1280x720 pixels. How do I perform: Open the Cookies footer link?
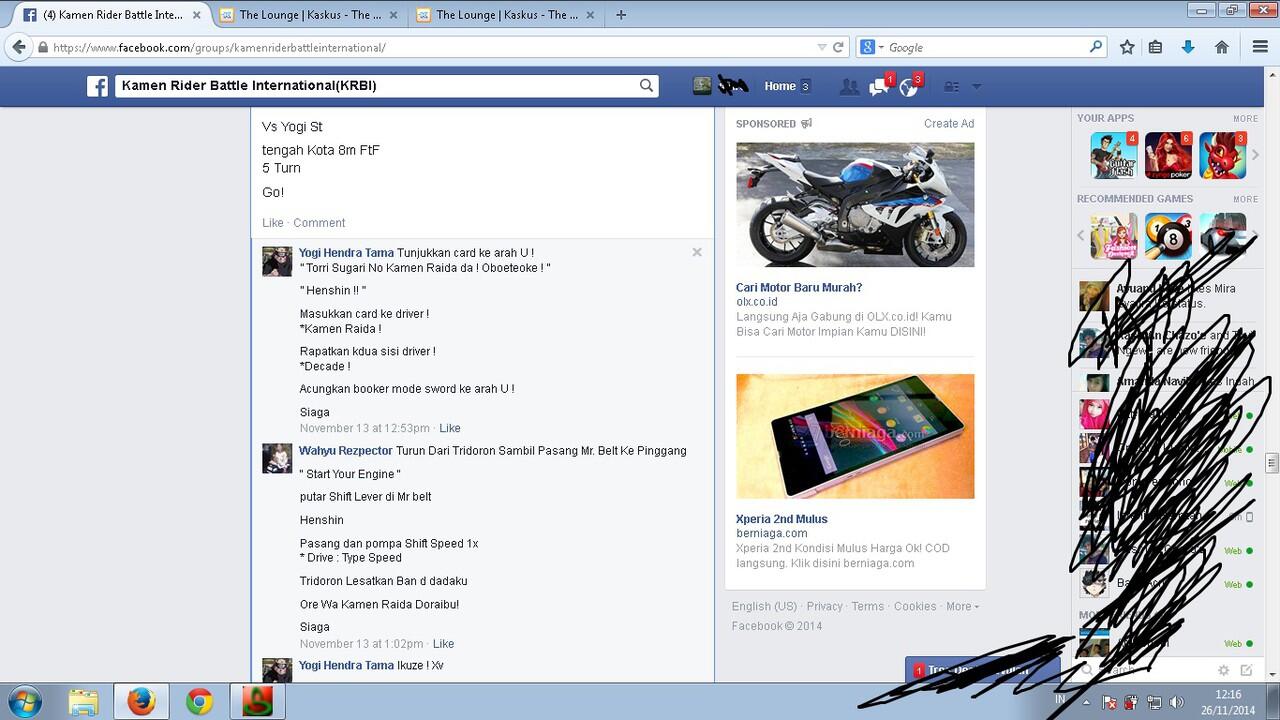point(915,606)
